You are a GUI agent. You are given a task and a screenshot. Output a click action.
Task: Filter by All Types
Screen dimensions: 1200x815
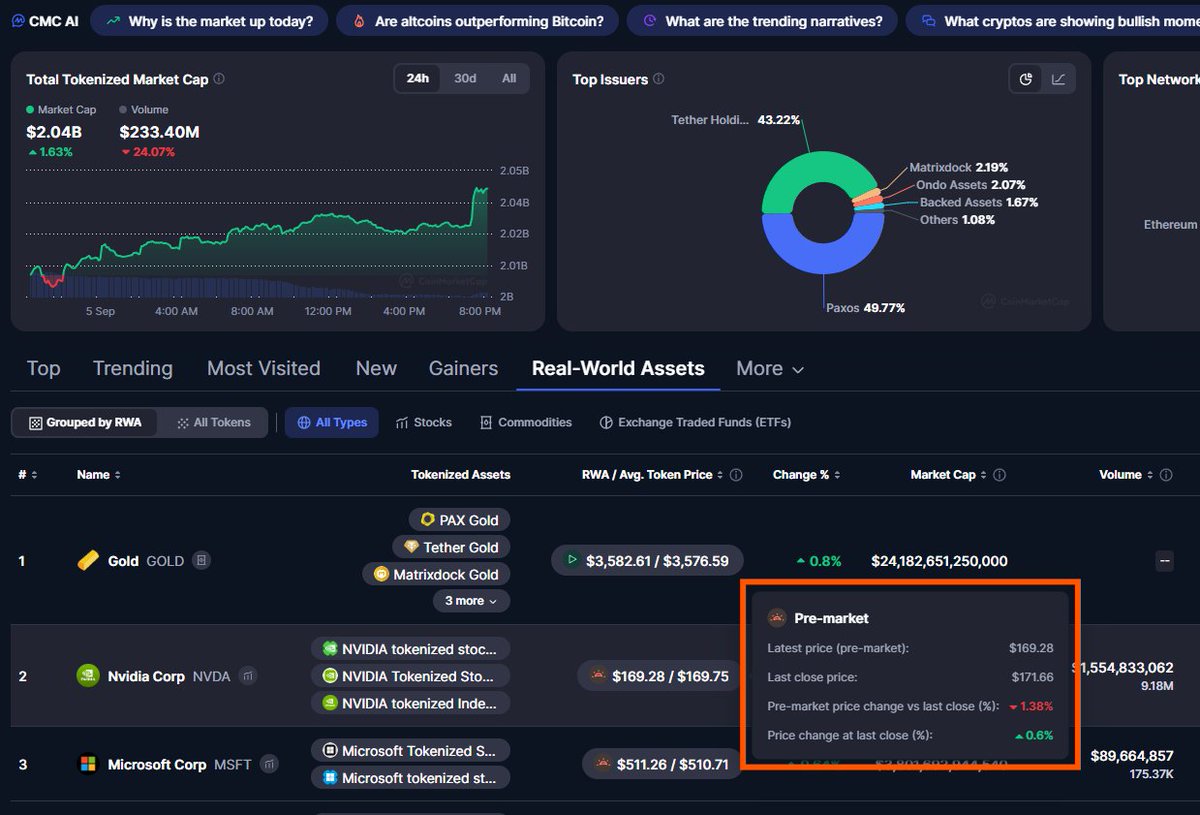click(331, 423)
